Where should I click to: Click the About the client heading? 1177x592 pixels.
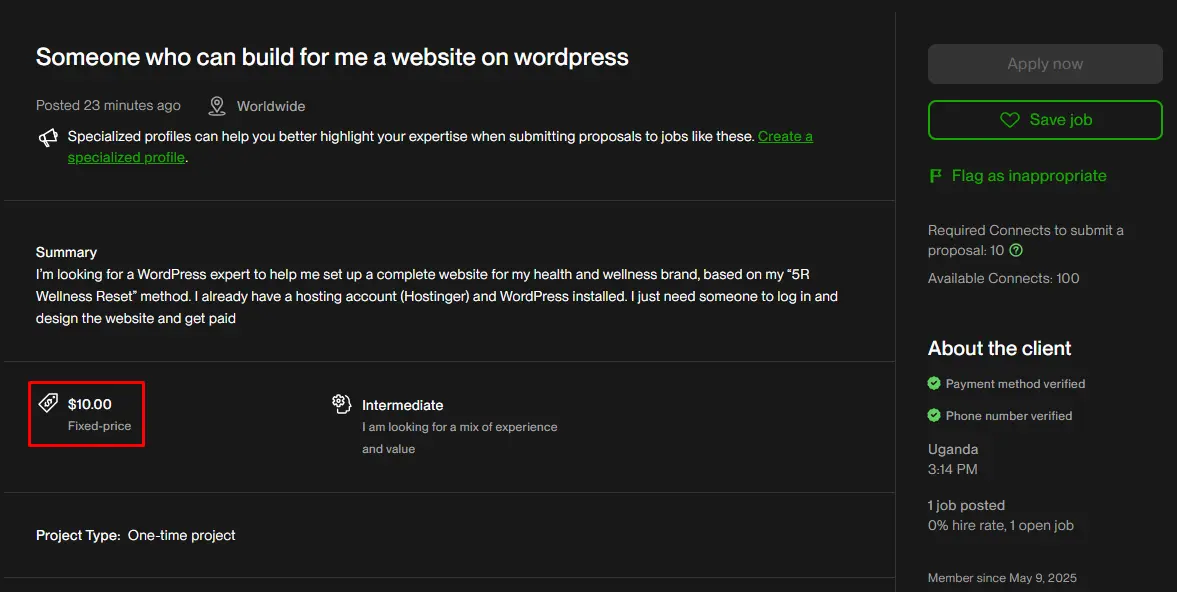(x=999, y=348)
